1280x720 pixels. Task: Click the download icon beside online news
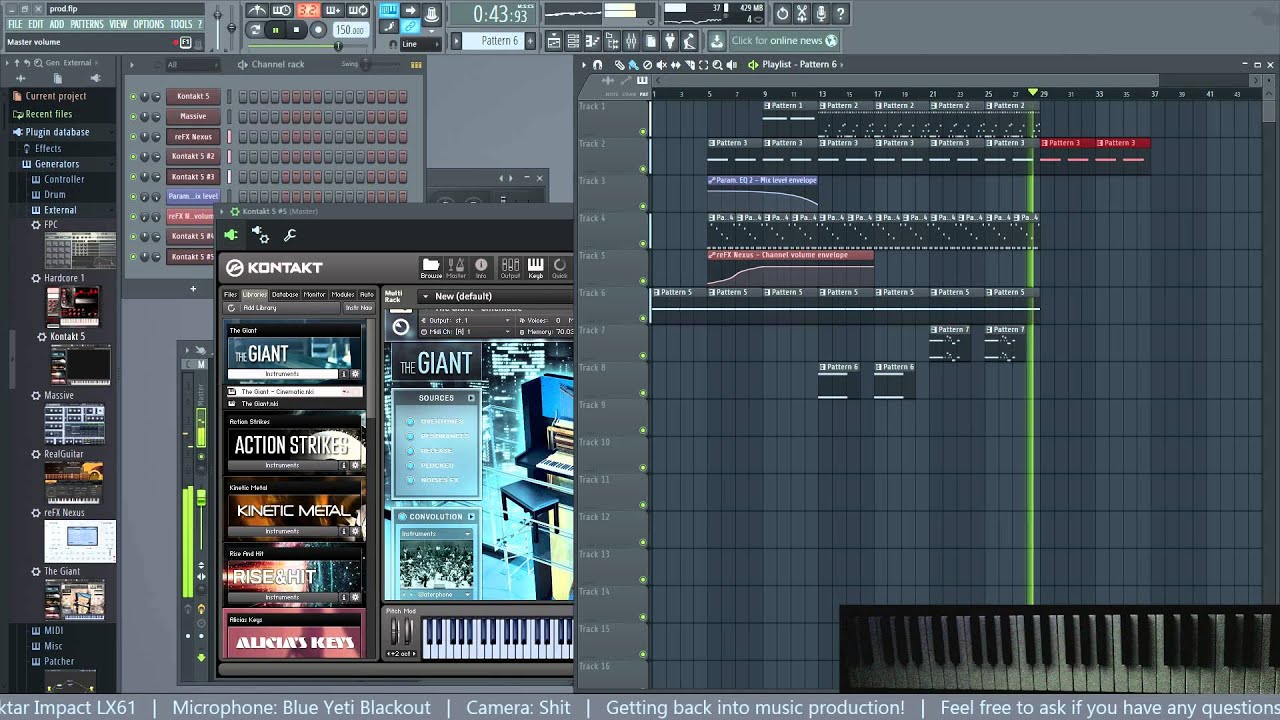point(716,41)
